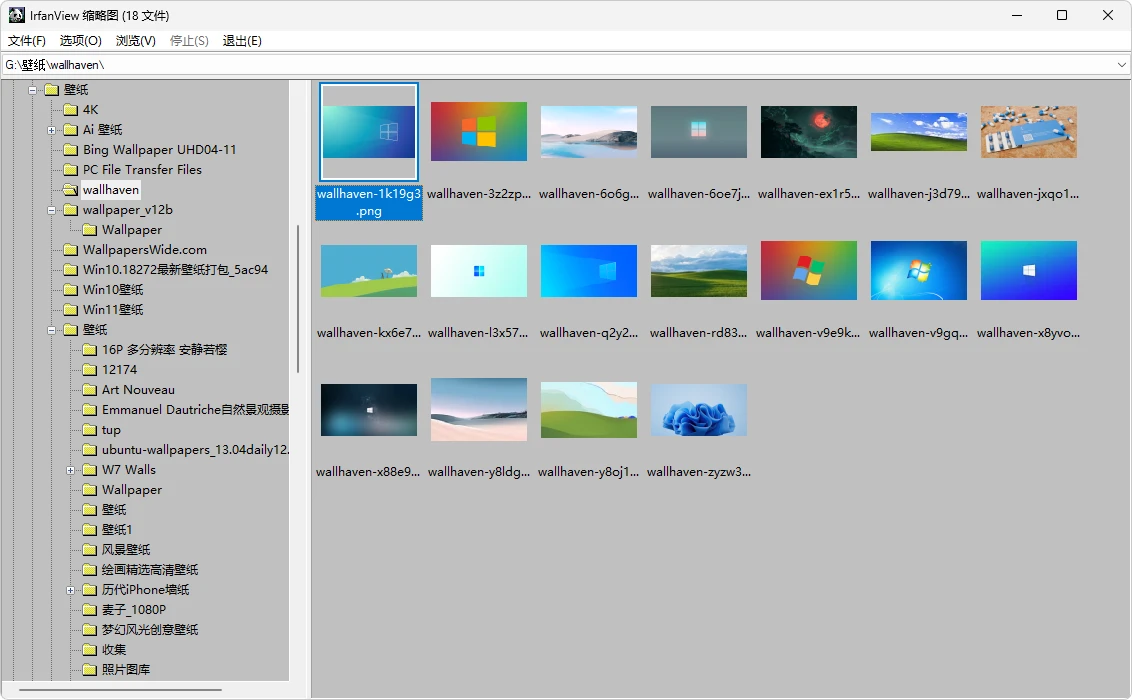Select the wallhaven-rd83 thumbnail
This screenshot has height=700, width=1132.
tap(699, 271)
